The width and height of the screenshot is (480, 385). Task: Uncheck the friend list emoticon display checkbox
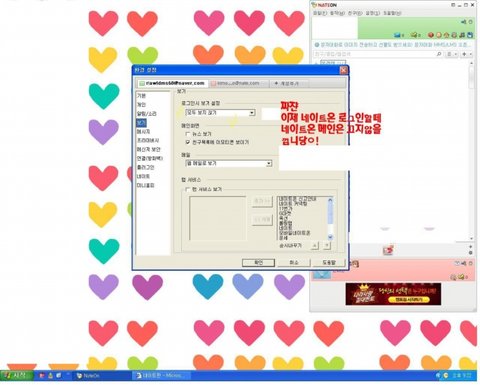(x=188, y=142)
